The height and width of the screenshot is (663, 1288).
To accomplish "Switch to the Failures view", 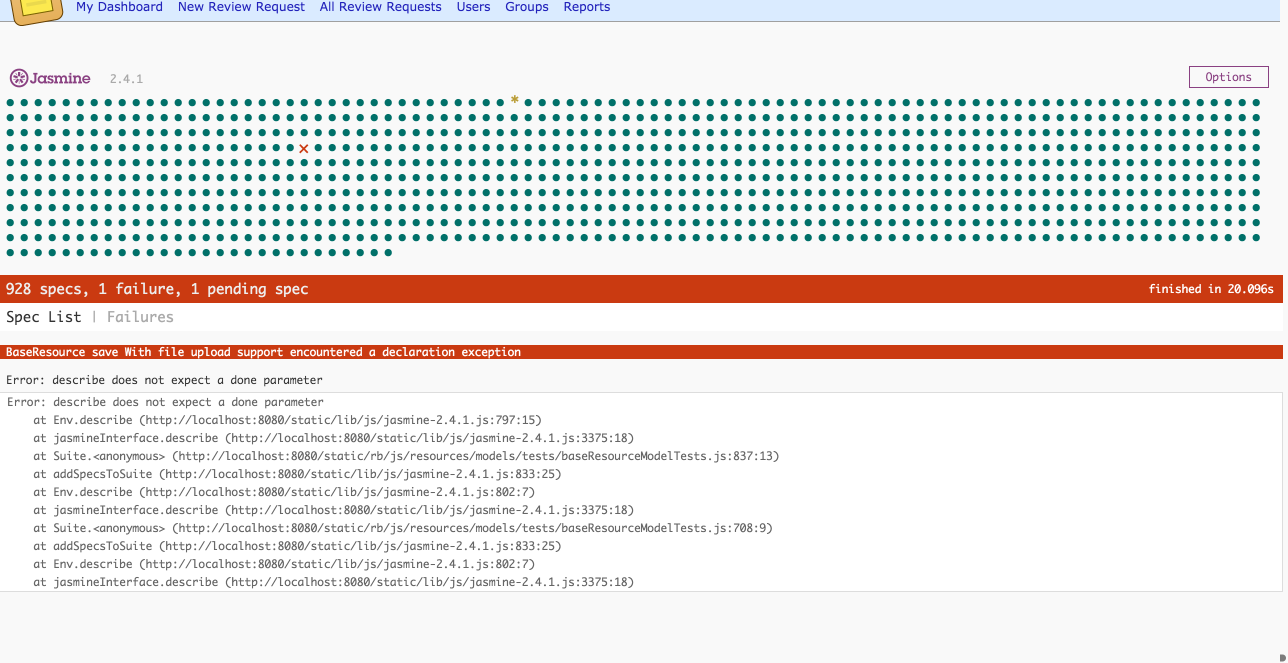I will tap(140, 317).
